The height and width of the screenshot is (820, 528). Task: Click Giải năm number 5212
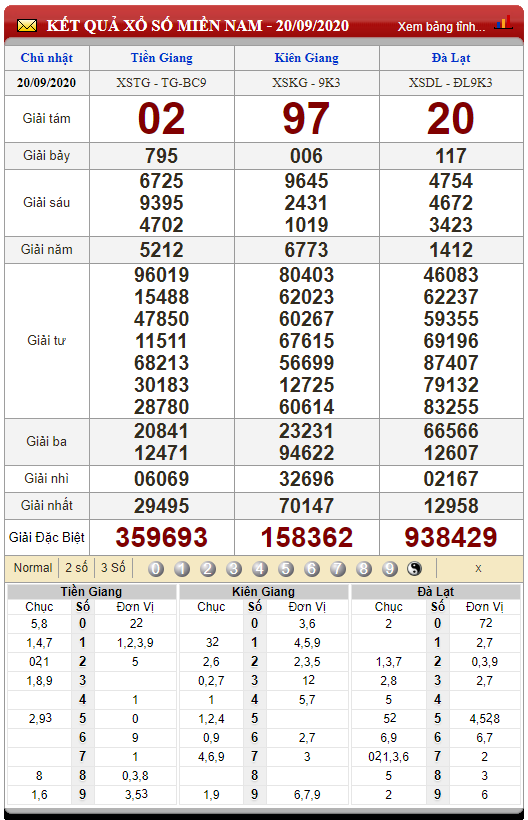point(162,250)
